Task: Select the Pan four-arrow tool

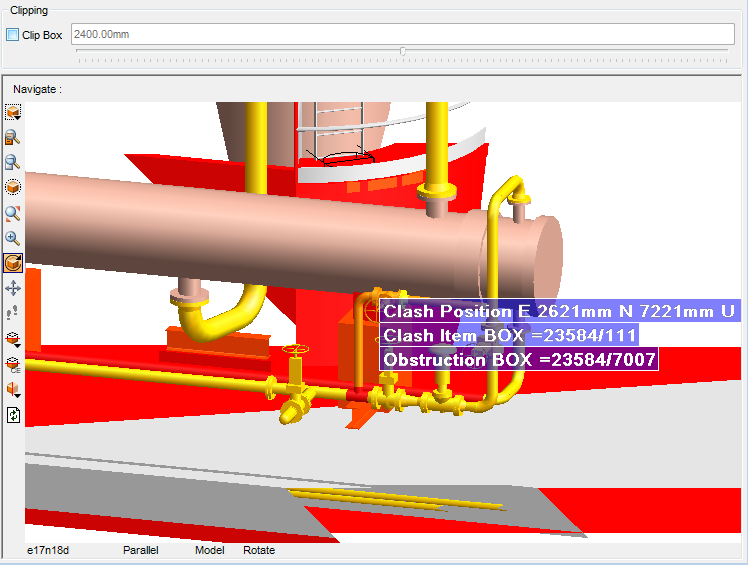Action: click(x=13, y=288)
